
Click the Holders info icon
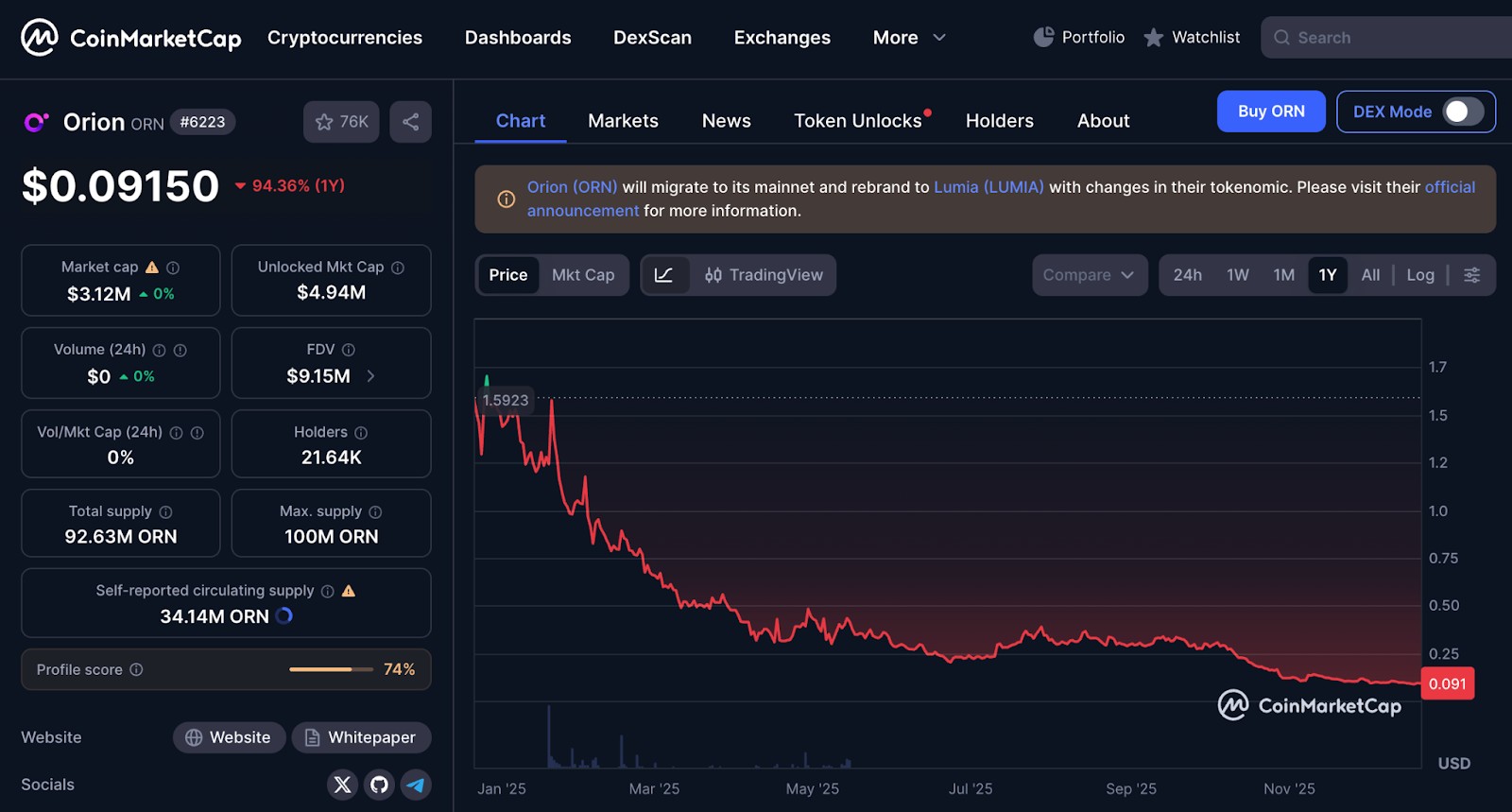click(361, 432)
